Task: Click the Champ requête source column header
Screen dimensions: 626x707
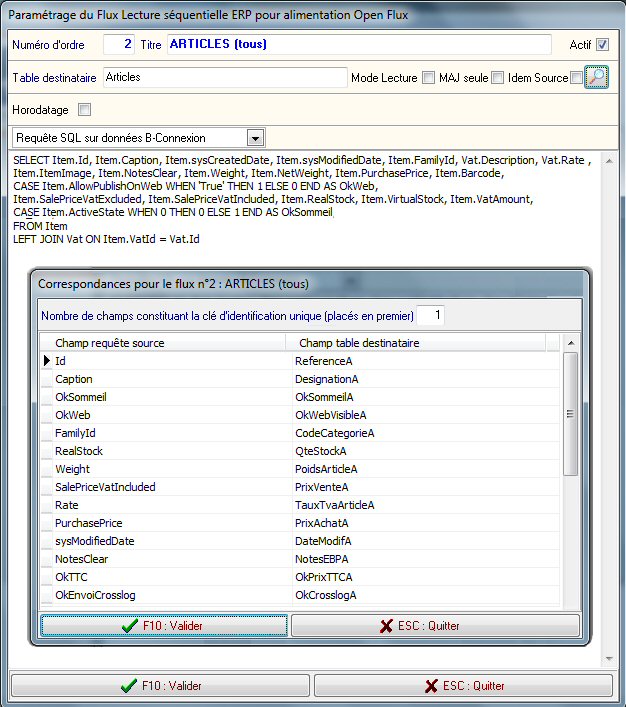Action: click(163, 343)
